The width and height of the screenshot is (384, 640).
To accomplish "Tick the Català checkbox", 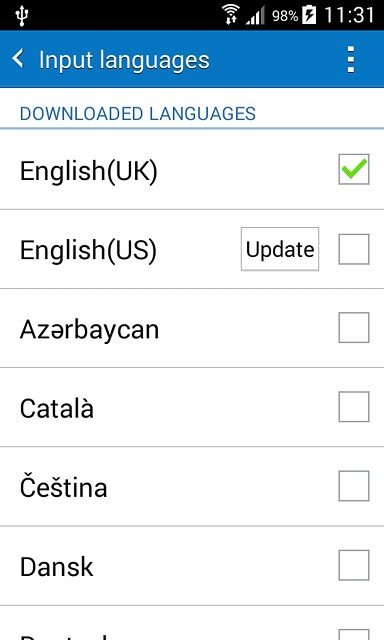I will pos(354,407).
